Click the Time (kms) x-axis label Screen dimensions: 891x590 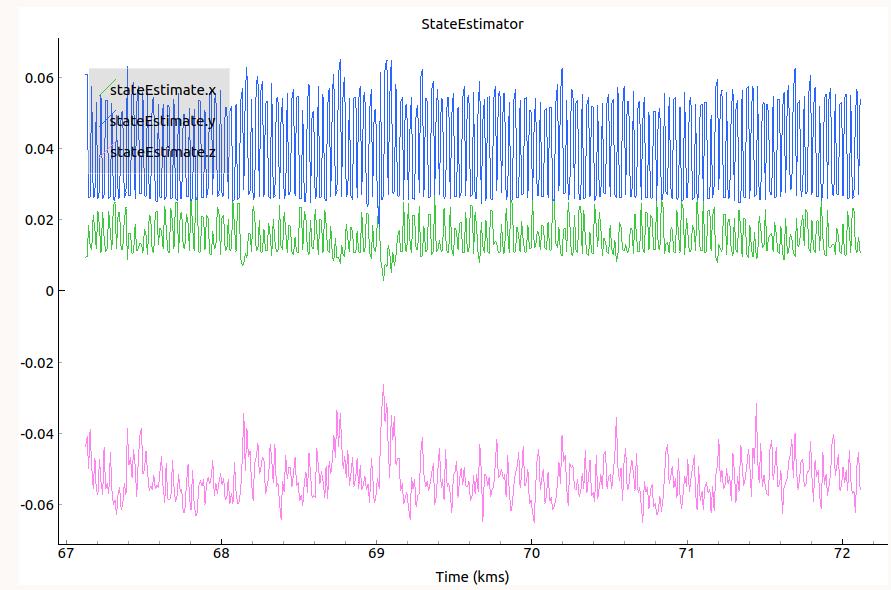pyautogui.click(x=472, y=577)
